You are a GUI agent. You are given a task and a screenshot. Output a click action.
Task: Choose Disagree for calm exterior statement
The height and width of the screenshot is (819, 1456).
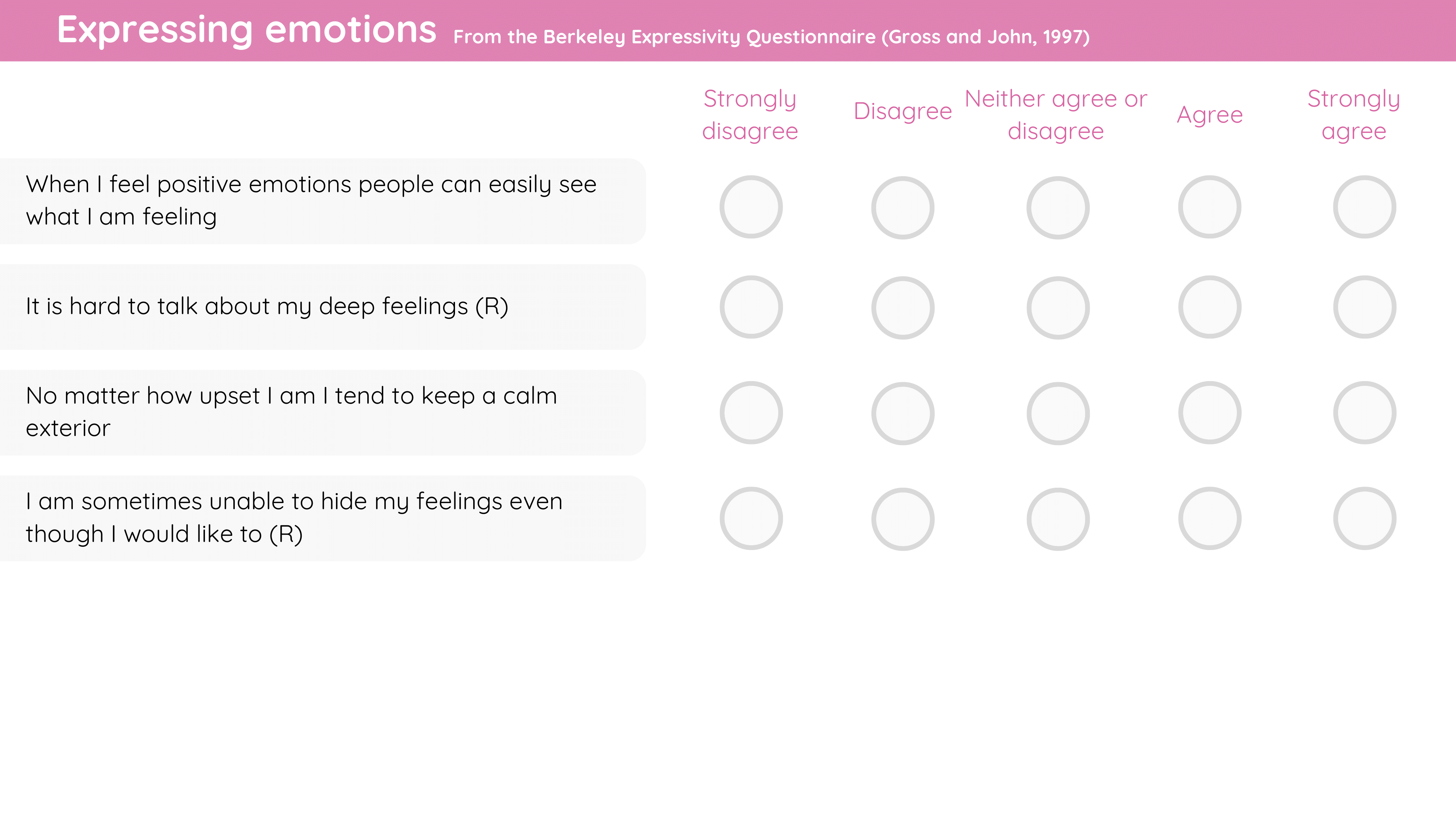903,413
